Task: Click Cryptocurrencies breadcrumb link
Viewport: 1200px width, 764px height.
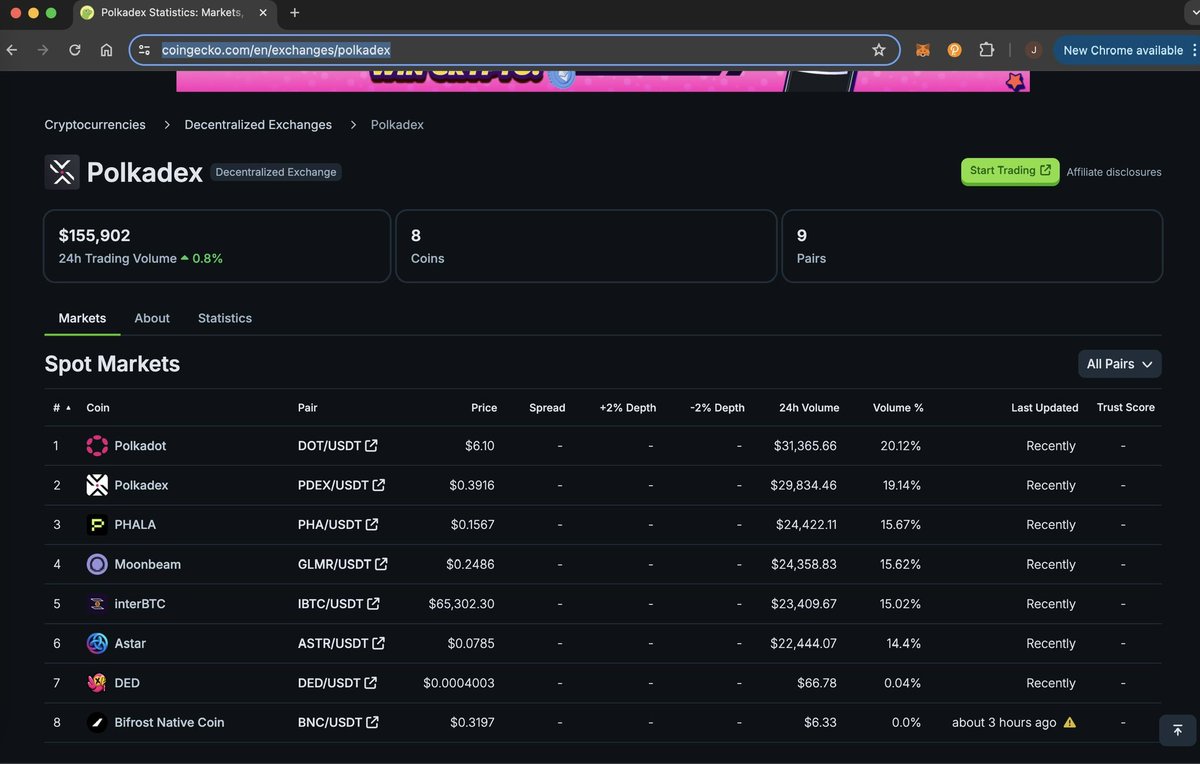Action: pyautogui.click(x=95, y=125)
